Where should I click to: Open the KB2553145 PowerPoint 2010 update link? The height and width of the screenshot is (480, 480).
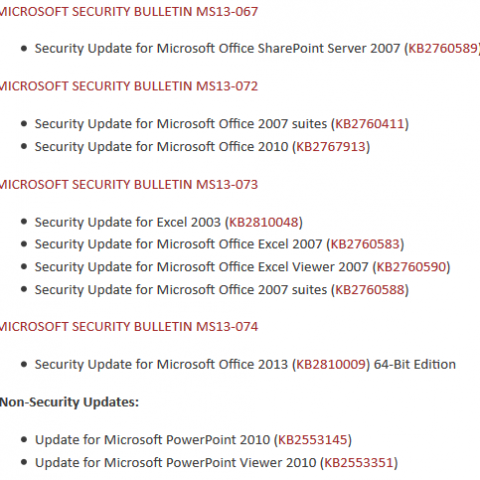point(313,440)
